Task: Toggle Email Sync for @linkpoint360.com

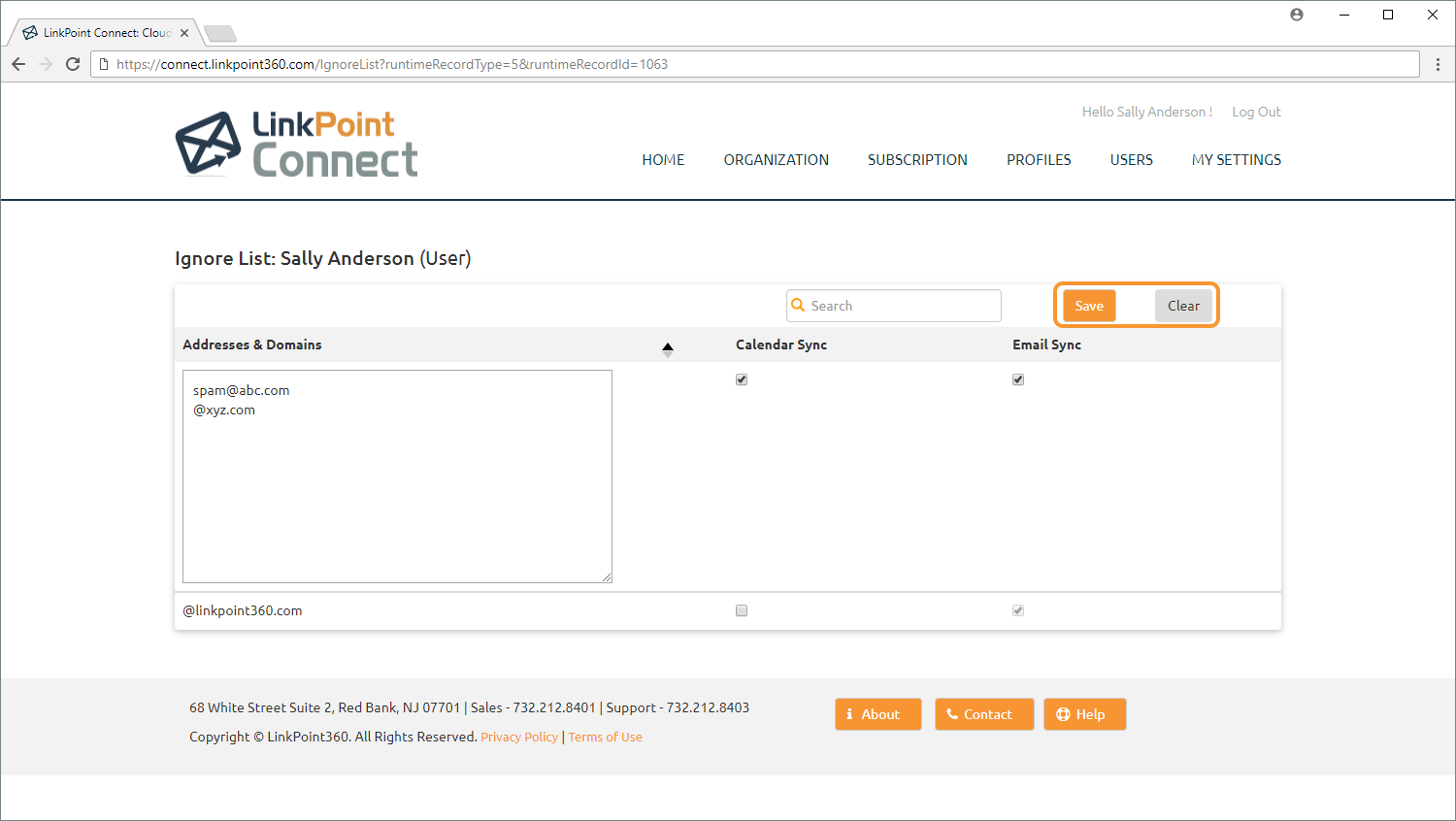Action: [x=1018, y=610]
